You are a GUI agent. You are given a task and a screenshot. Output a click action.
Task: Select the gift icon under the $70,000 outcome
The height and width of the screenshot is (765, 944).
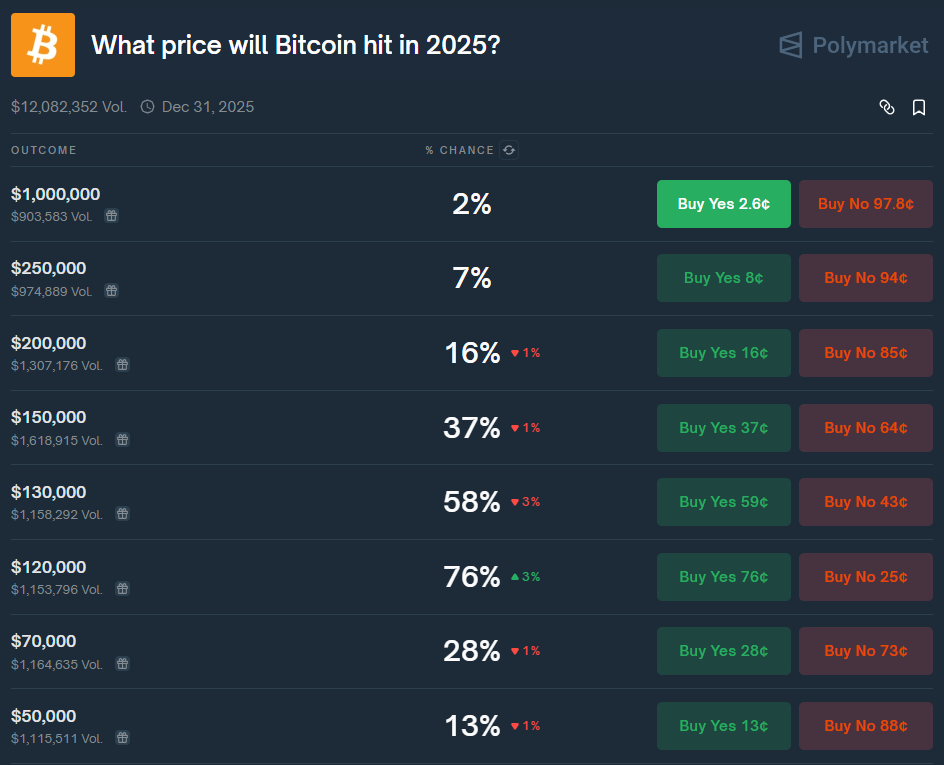tap(122, 663)
